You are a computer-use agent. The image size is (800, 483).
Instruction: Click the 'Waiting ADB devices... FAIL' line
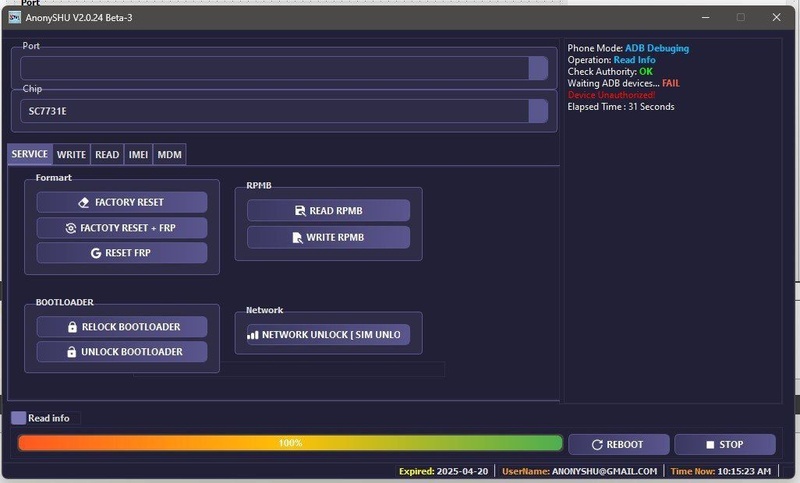click(x=623, y=83)
